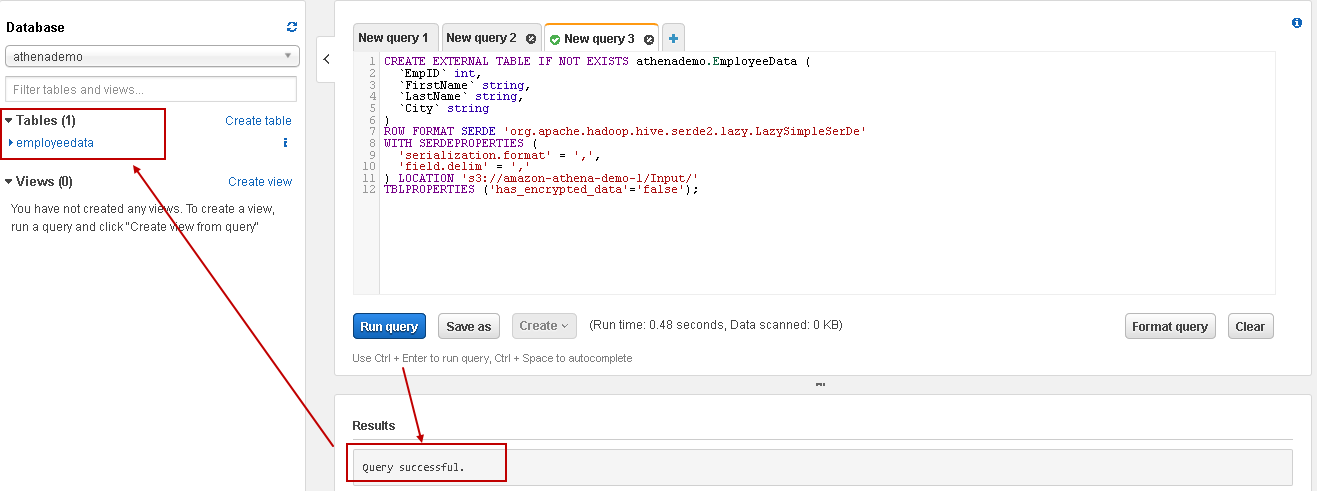Click the Create table link
1317x491 pixels.
pos(258,121)
